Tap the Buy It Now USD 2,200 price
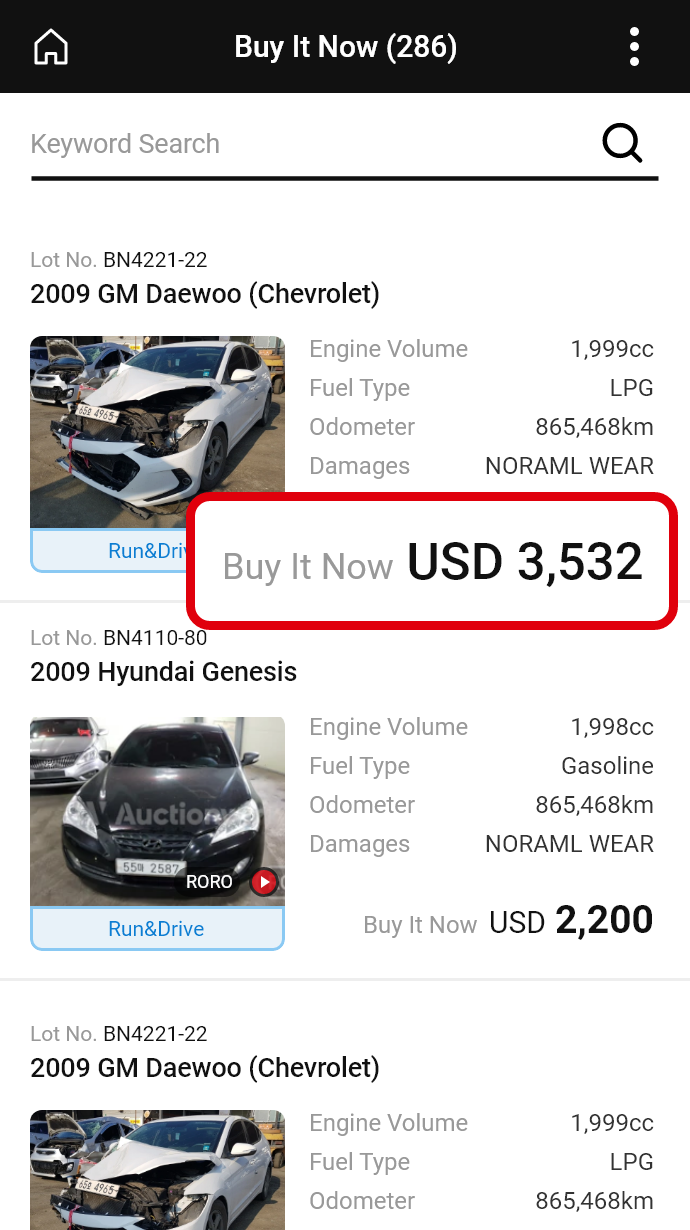690x1230 pixels. pos(509,921)
